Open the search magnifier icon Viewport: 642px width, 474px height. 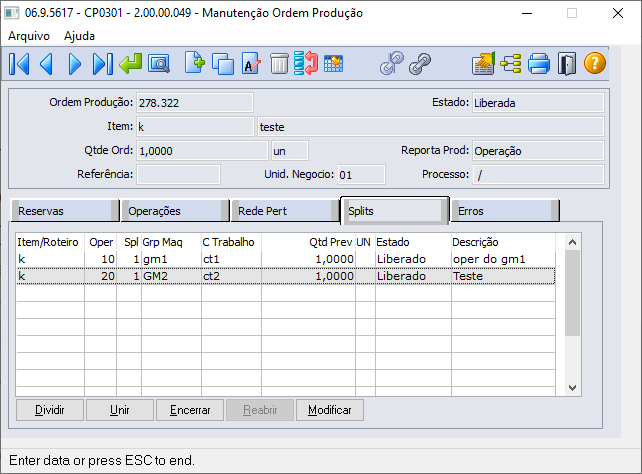point(159,64)
